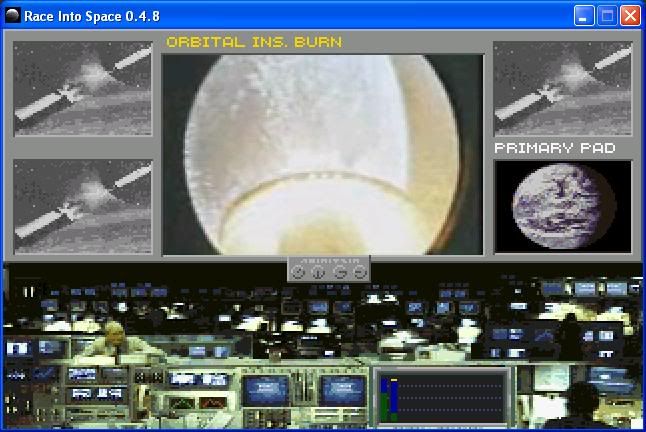Click the rightmost dial in the gauge panel
This screenshot has height=432, width=646.
(x=360, y=272)
